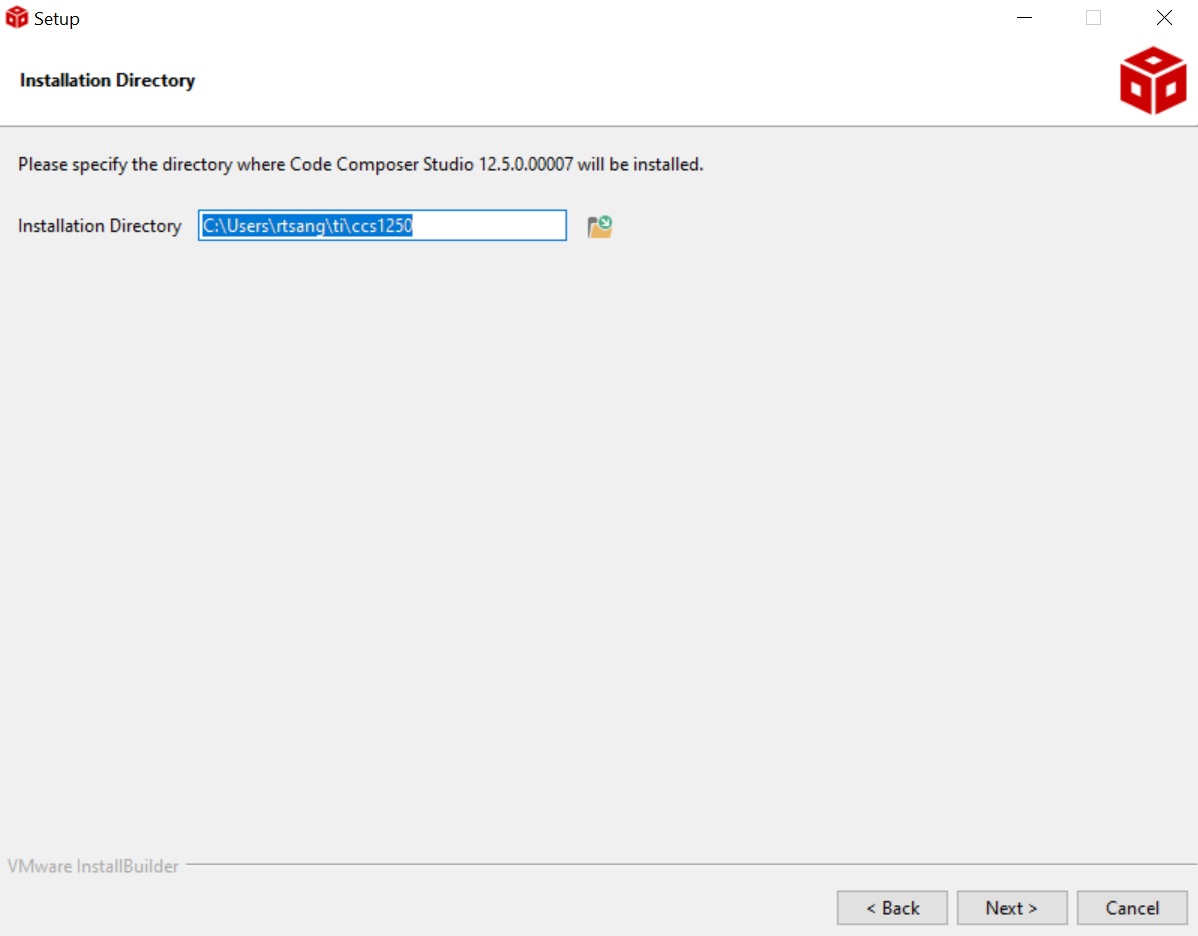Click the red cube icon in the title bar
The width and height of the screenshot is (1198, 936).
tap(15, 17)
